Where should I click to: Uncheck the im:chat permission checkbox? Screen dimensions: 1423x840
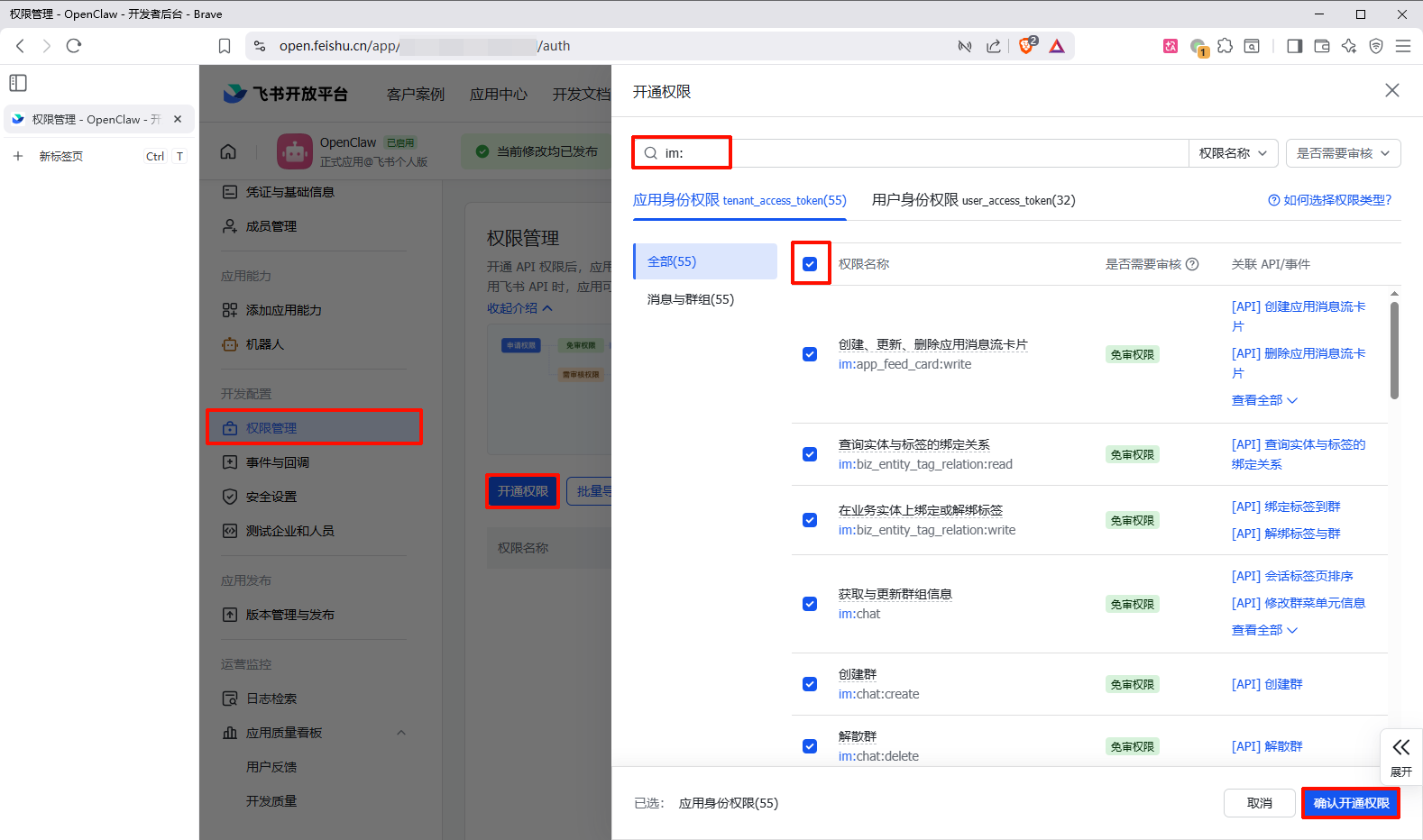click(810, 604)
